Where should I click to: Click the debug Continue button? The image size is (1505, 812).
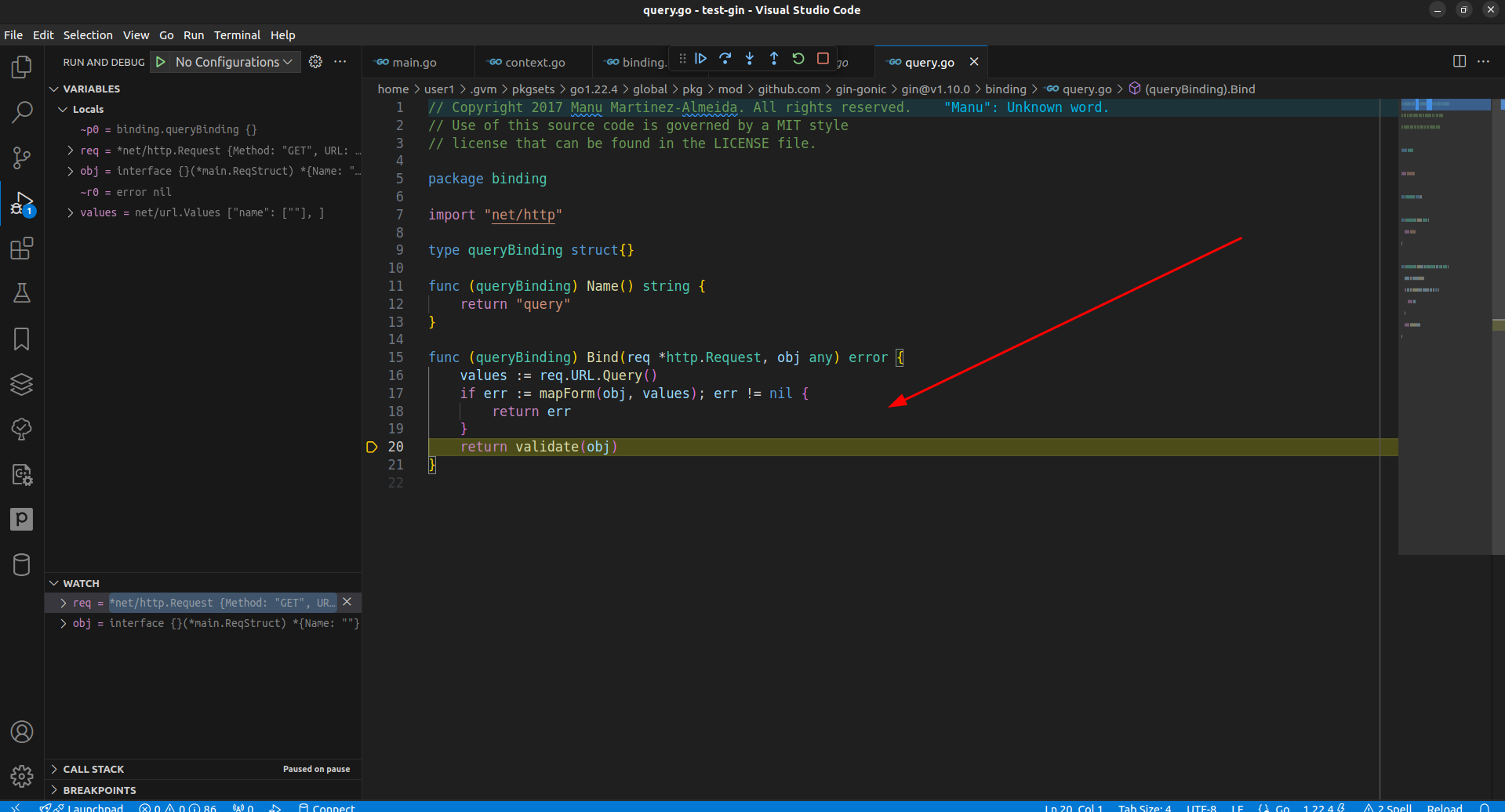pos(701,59)
